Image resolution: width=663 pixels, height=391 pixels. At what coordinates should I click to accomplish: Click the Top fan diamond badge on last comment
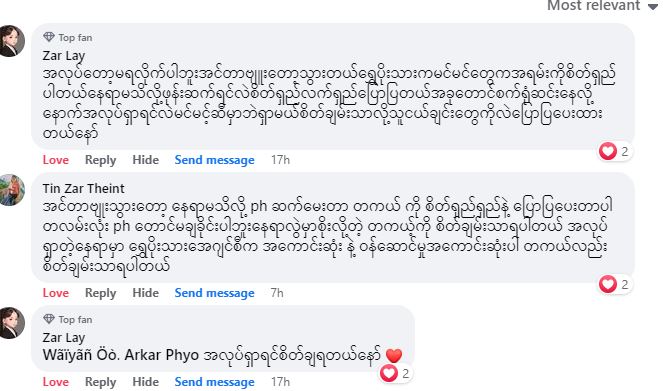pos(49,319)
